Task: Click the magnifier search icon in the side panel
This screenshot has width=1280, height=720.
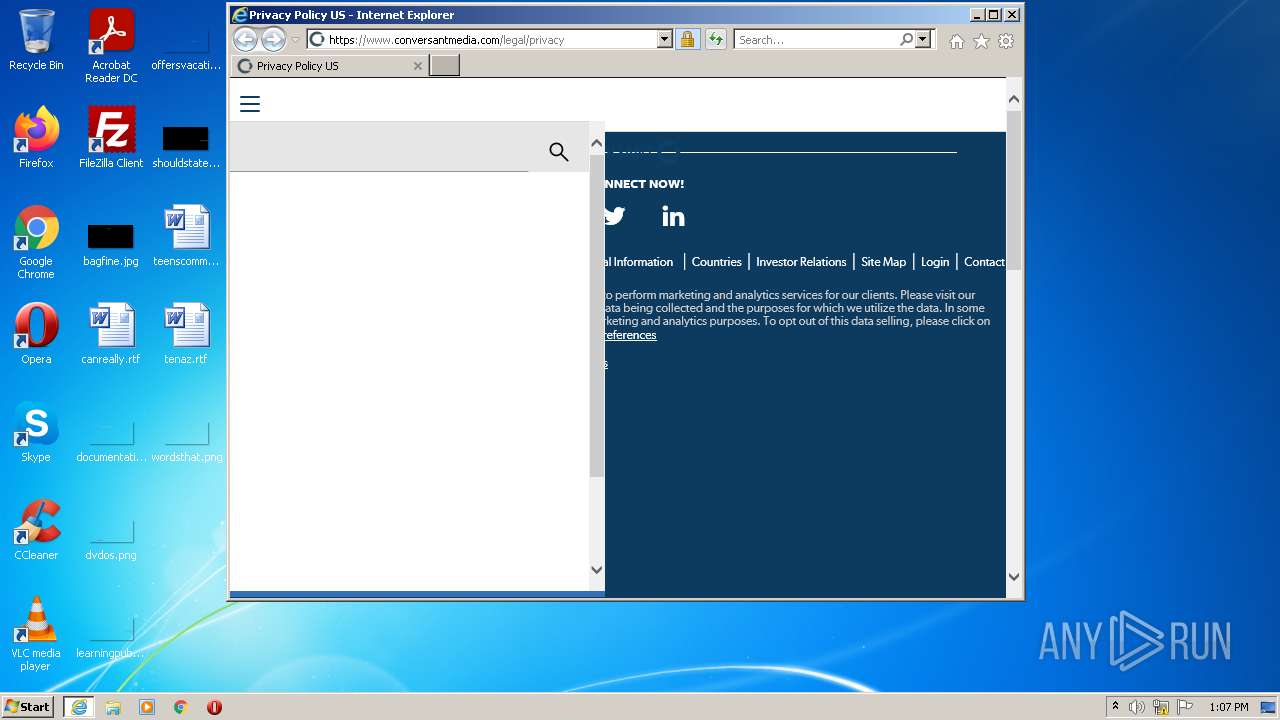Action: 559,151
